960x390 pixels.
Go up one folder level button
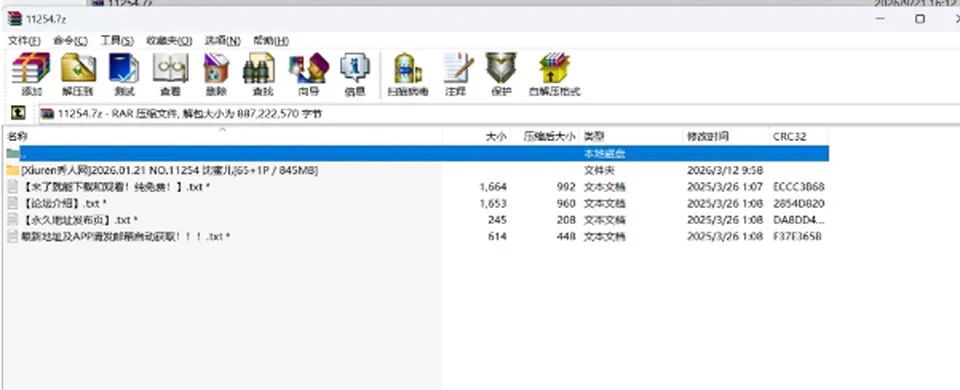pyautogui.click(x=18, y=113)
